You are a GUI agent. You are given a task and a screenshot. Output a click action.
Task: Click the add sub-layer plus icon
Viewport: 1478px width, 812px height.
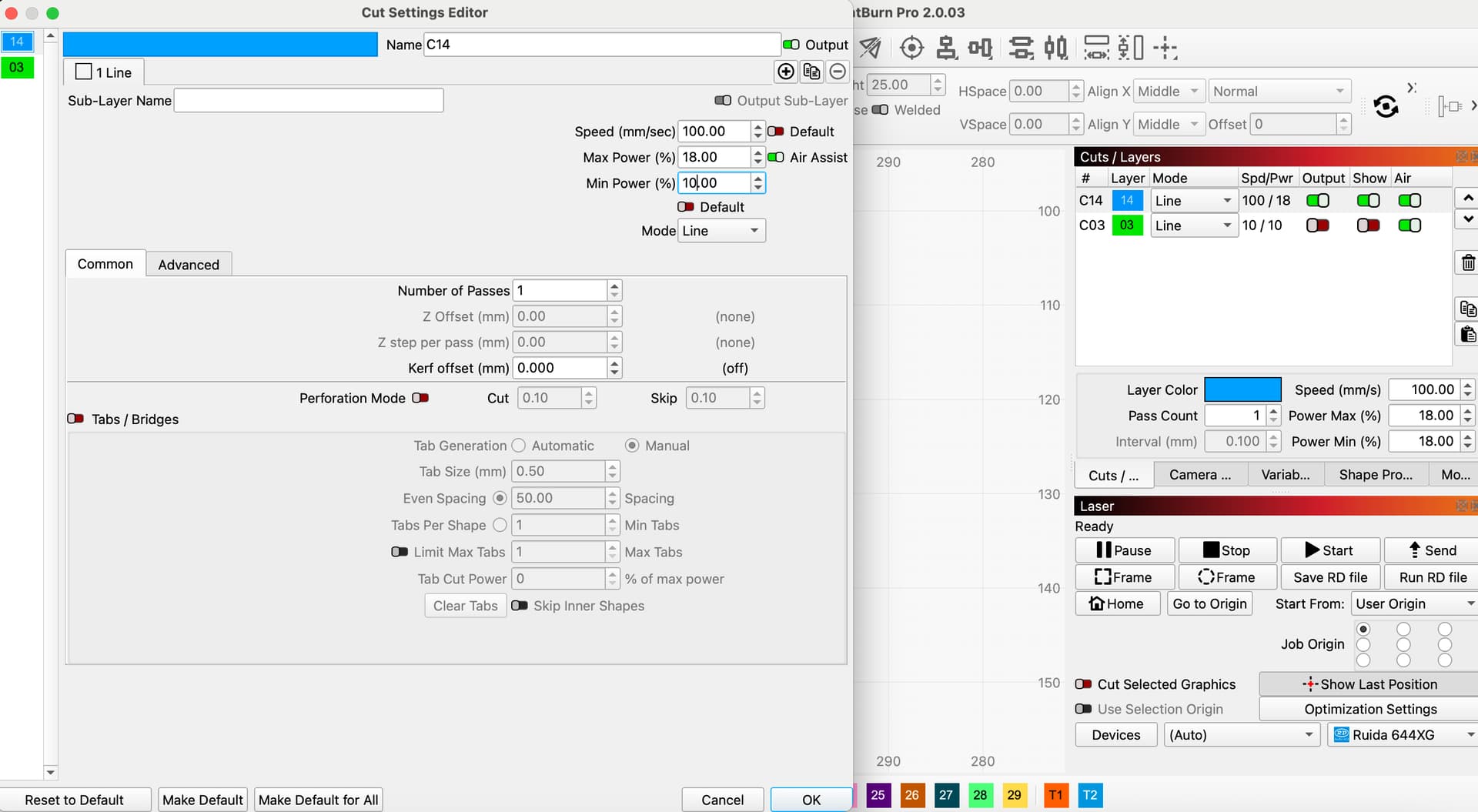(x=786, y=72)
